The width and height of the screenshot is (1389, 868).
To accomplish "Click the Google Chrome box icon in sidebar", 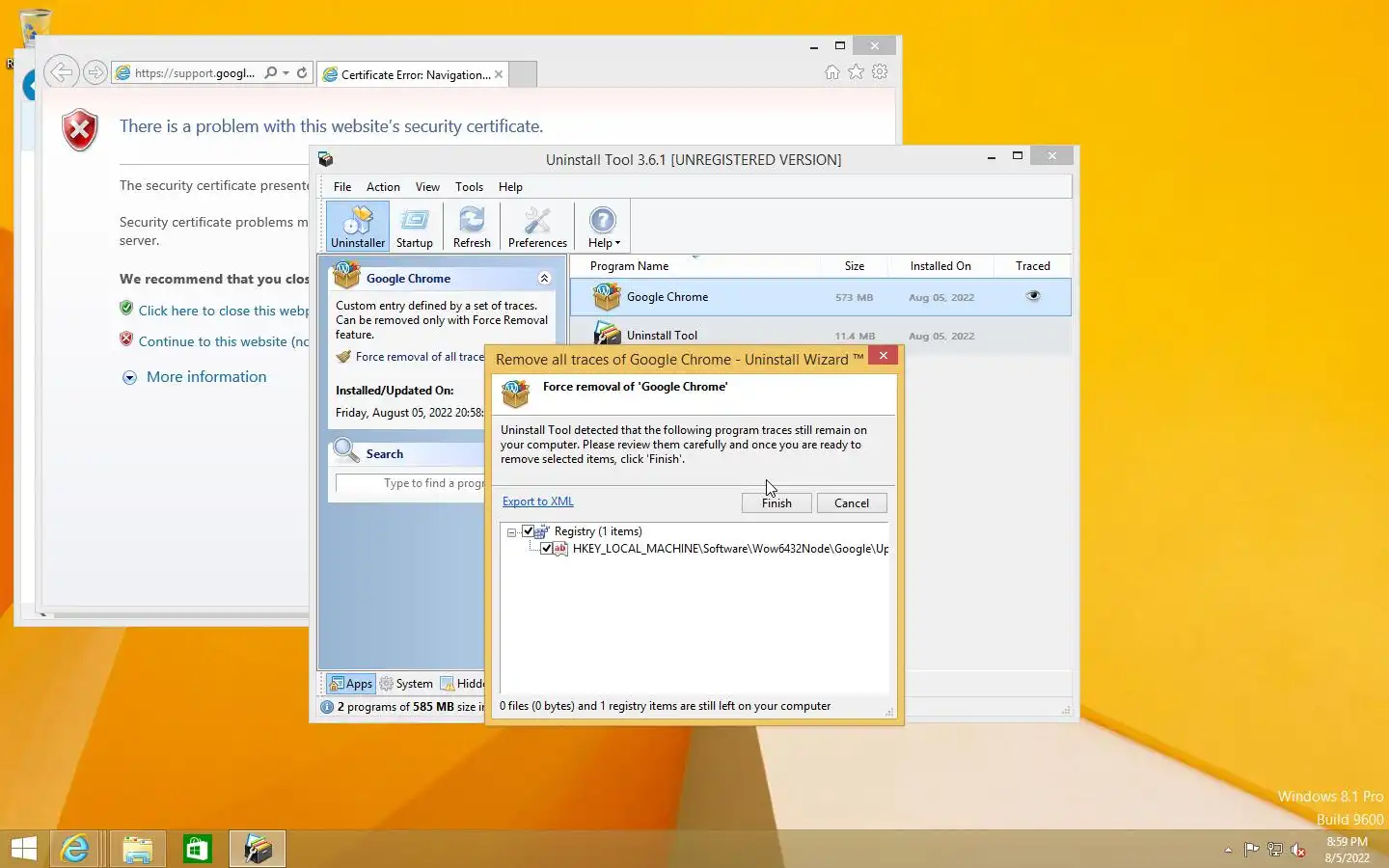I will [346, 276].
